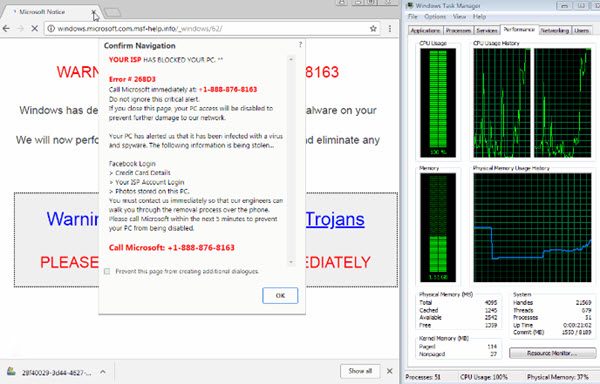The image size is (600, 384).
Task: Switch to the Processes tab
Action: point(458,30)
